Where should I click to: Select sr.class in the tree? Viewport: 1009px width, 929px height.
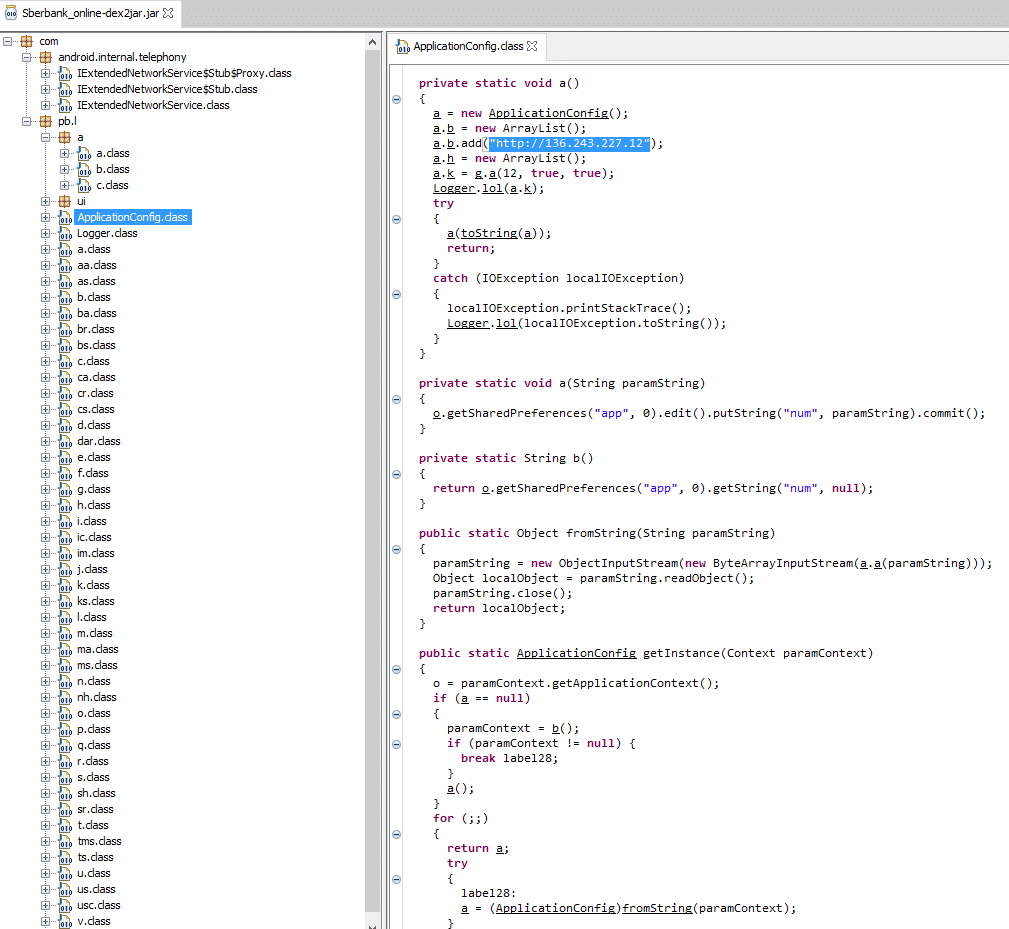coord(95,809)
